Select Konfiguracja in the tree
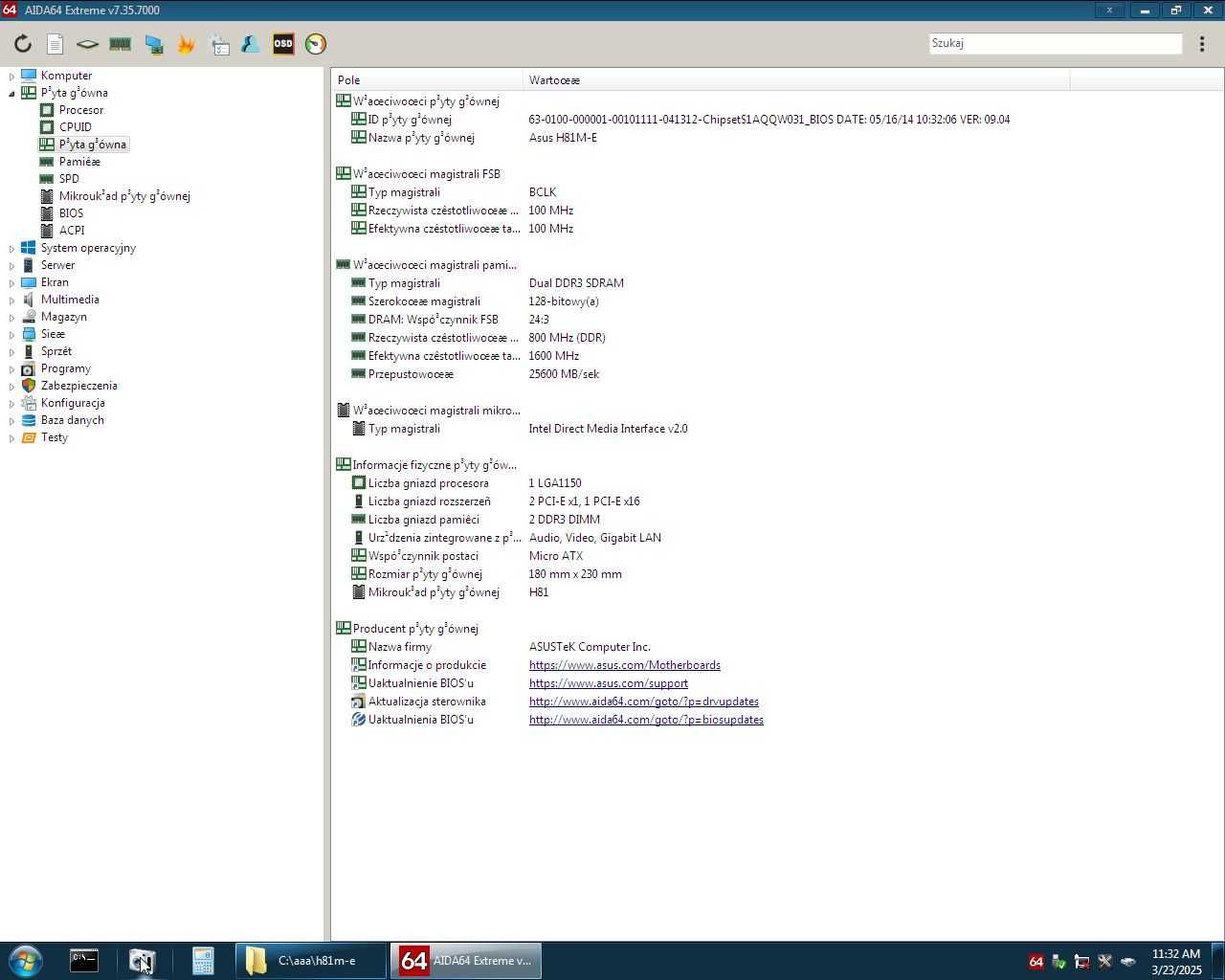The height and width of the screenshot is (980, 1225). [x=73, y=403]
